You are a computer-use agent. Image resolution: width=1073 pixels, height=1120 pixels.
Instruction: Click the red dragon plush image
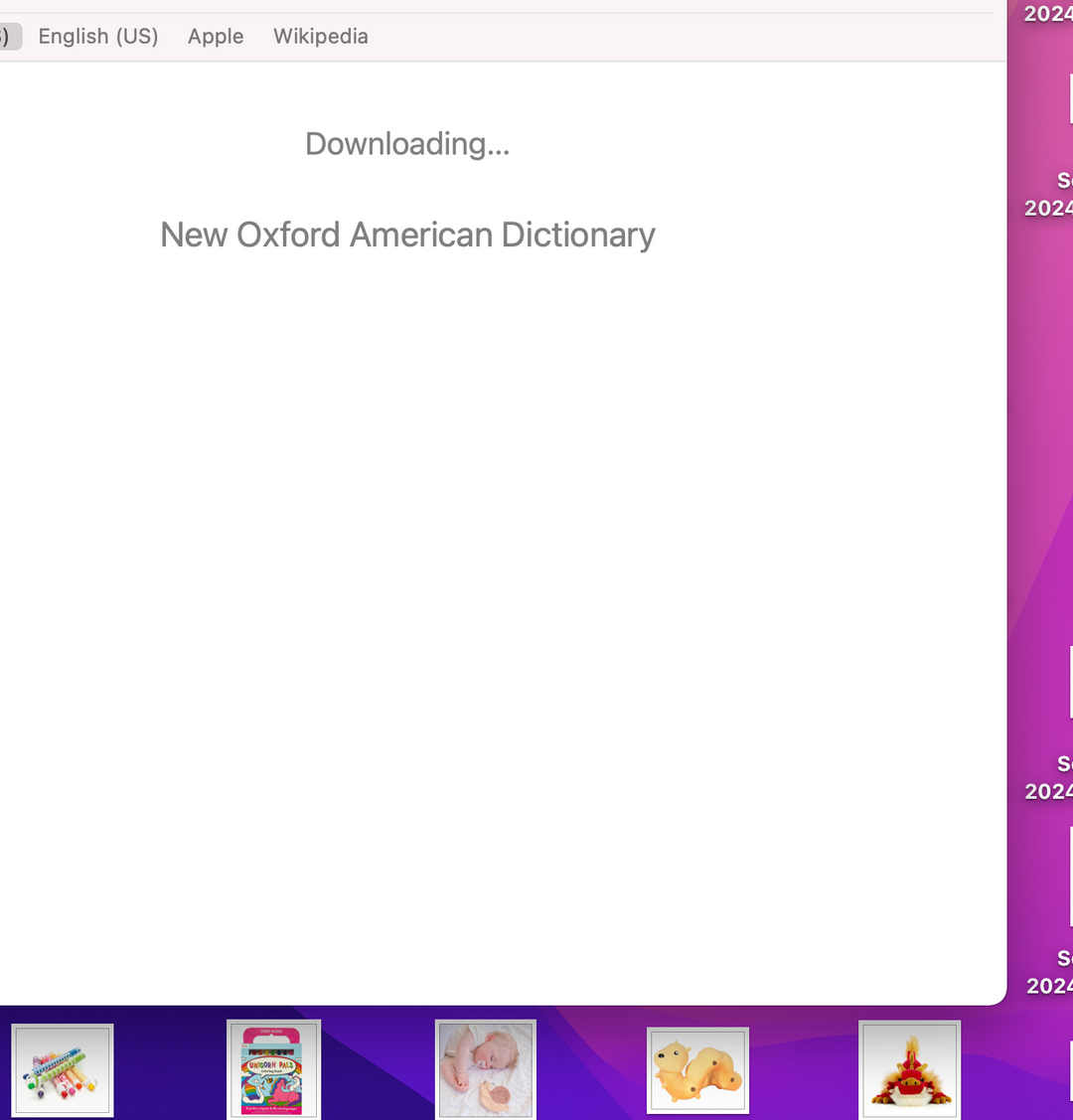tap(909, 1069)
